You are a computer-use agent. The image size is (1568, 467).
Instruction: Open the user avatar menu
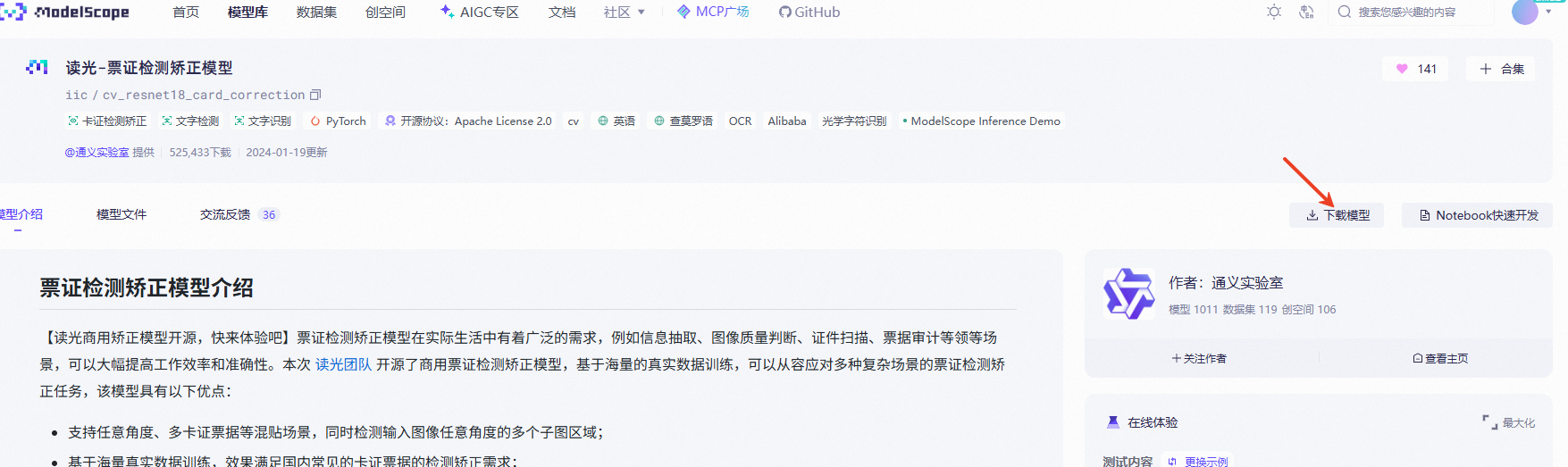tap(1524, 12)
